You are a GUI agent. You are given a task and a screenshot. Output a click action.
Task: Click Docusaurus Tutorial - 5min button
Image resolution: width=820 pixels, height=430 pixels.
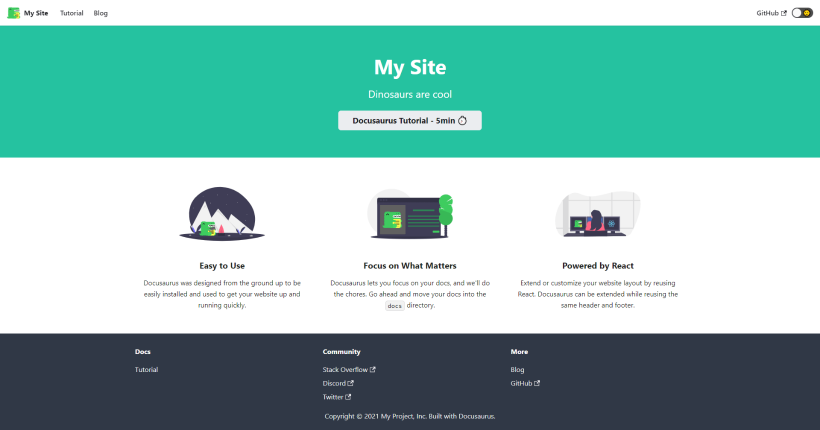point(409,120)
